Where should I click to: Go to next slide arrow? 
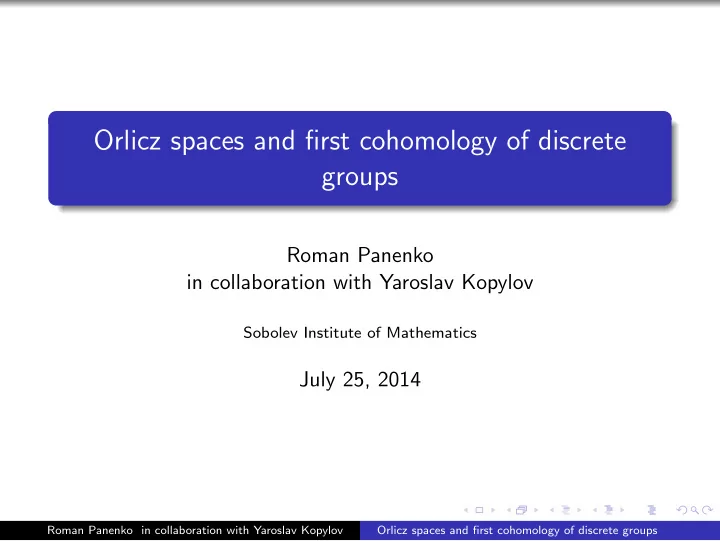pos(493,510)
